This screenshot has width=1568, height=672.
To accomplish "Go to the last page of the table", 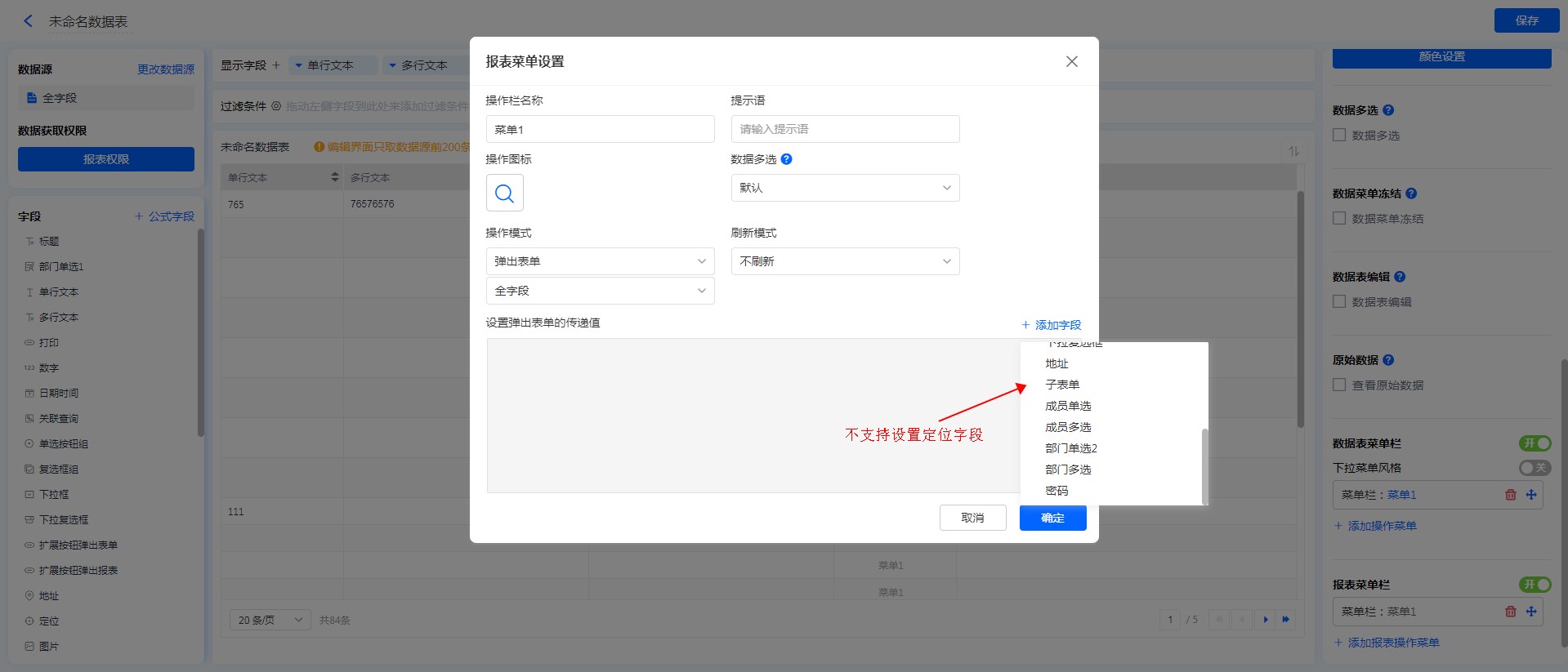I will 1286,620.
